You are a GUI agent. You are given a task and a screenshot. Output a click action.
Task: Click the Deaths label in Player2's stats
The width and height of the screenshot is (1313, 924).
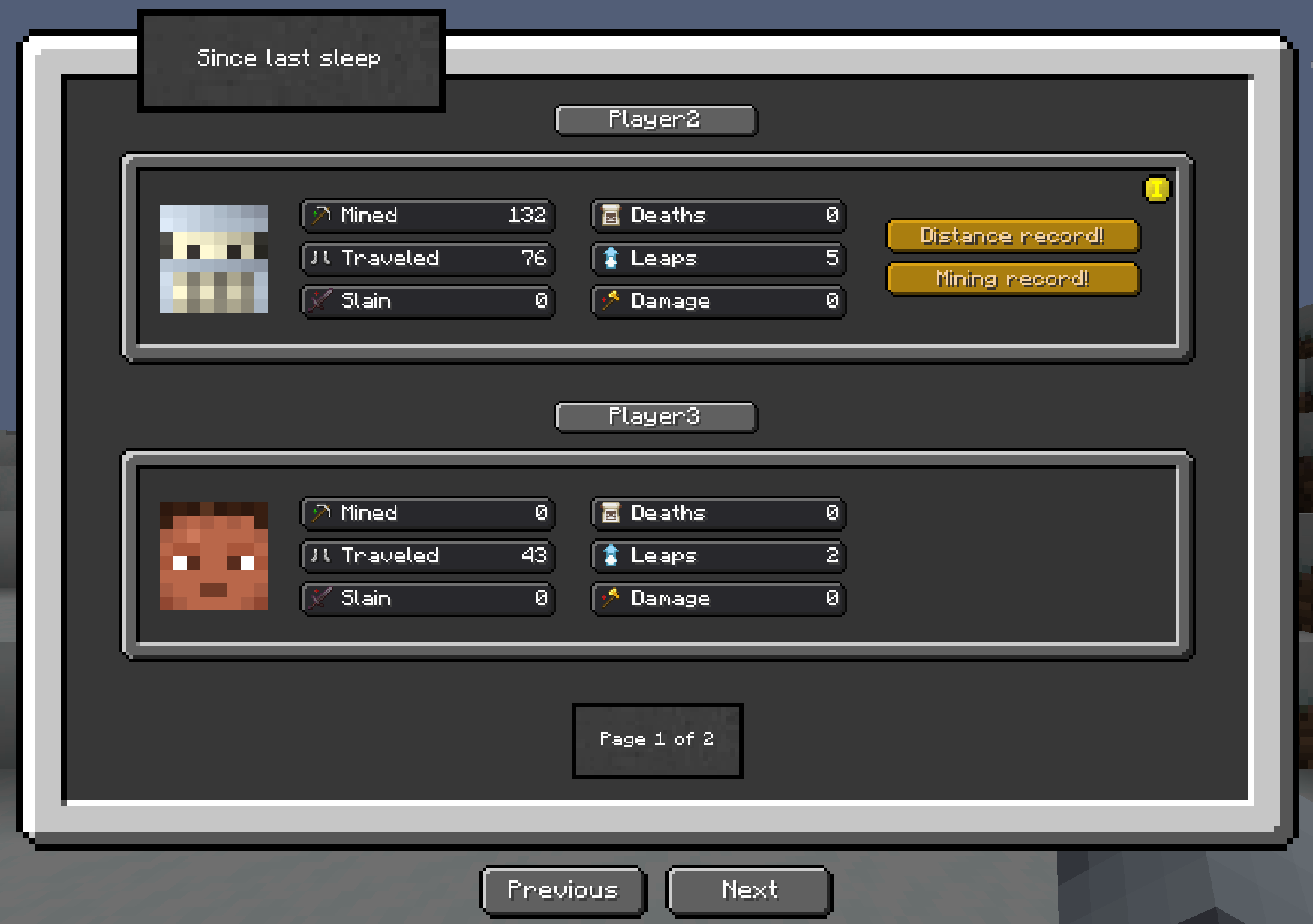pos(669,215)
